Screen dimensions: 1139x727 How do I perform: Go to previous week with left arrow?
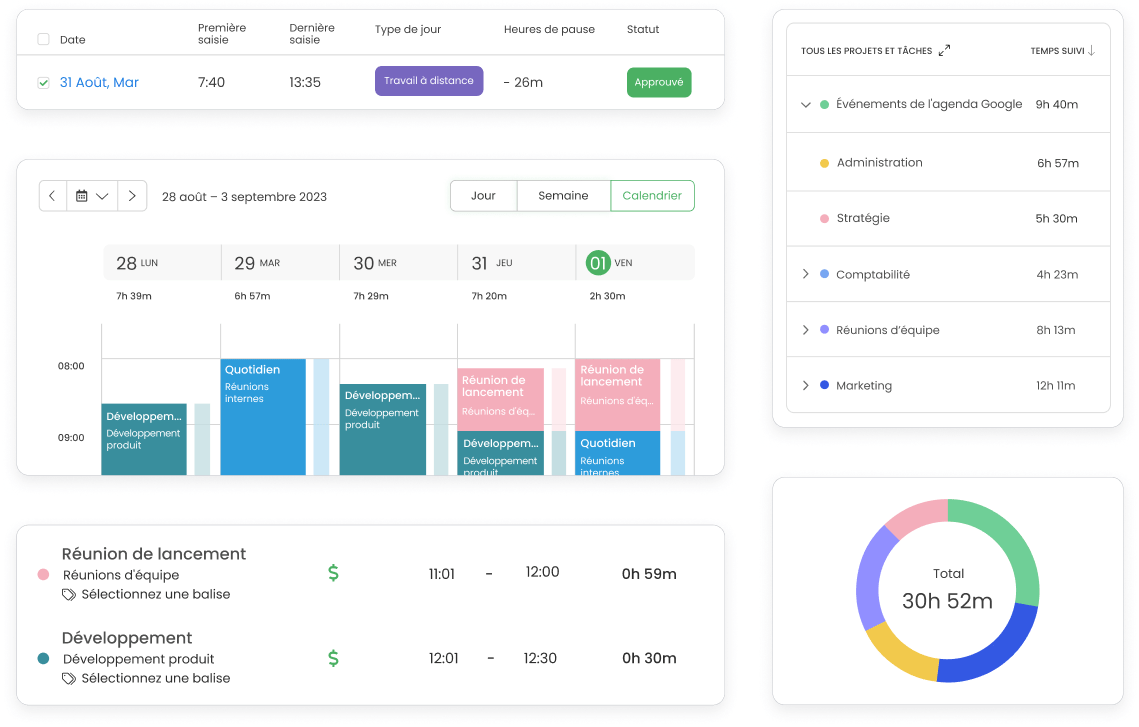coord(52,196)
